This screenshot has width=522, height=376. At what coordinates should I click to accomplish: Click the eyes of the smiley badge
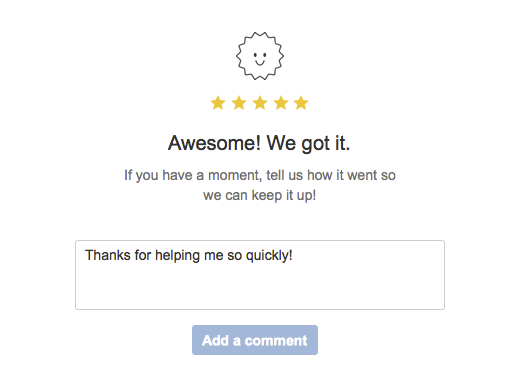(260, 55)
